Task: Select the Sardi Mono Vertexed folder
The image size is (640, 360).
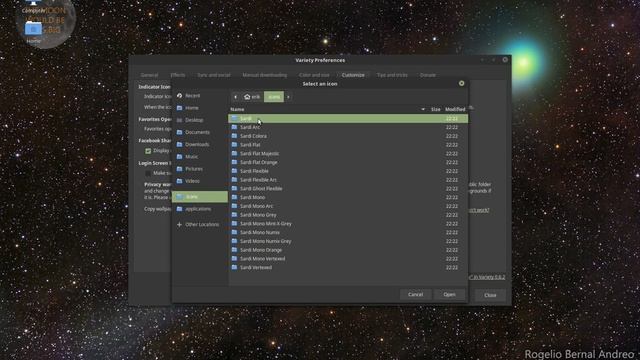Action: pyautogui.click(x=348, y=259)
